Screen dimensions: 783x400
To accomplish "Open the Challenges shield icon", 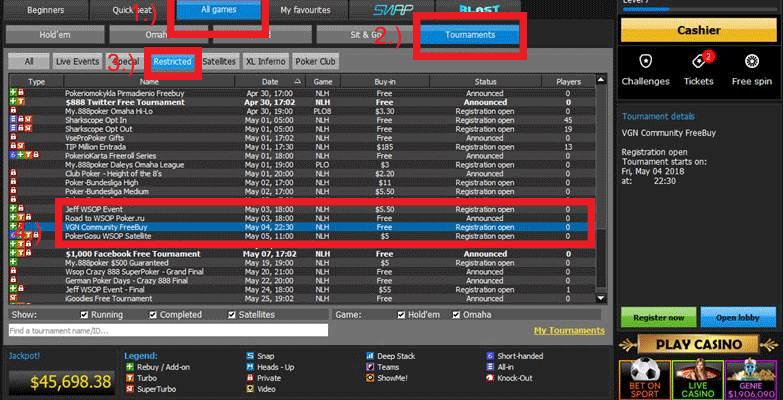I will [645, 61].
